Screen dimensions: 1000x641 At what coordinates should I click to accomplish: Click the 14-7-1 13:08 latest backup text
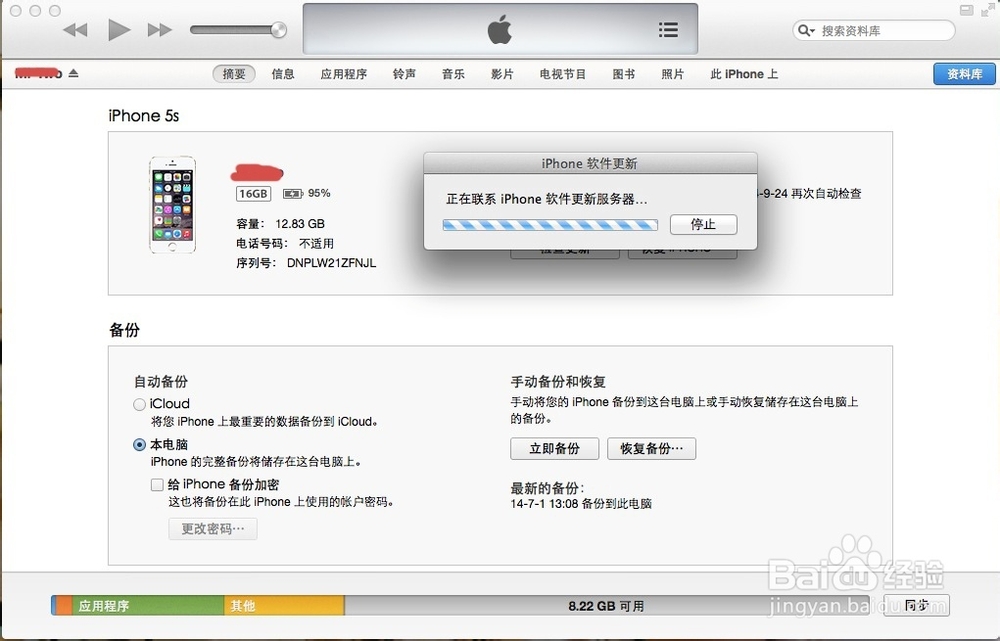[581, 504]
